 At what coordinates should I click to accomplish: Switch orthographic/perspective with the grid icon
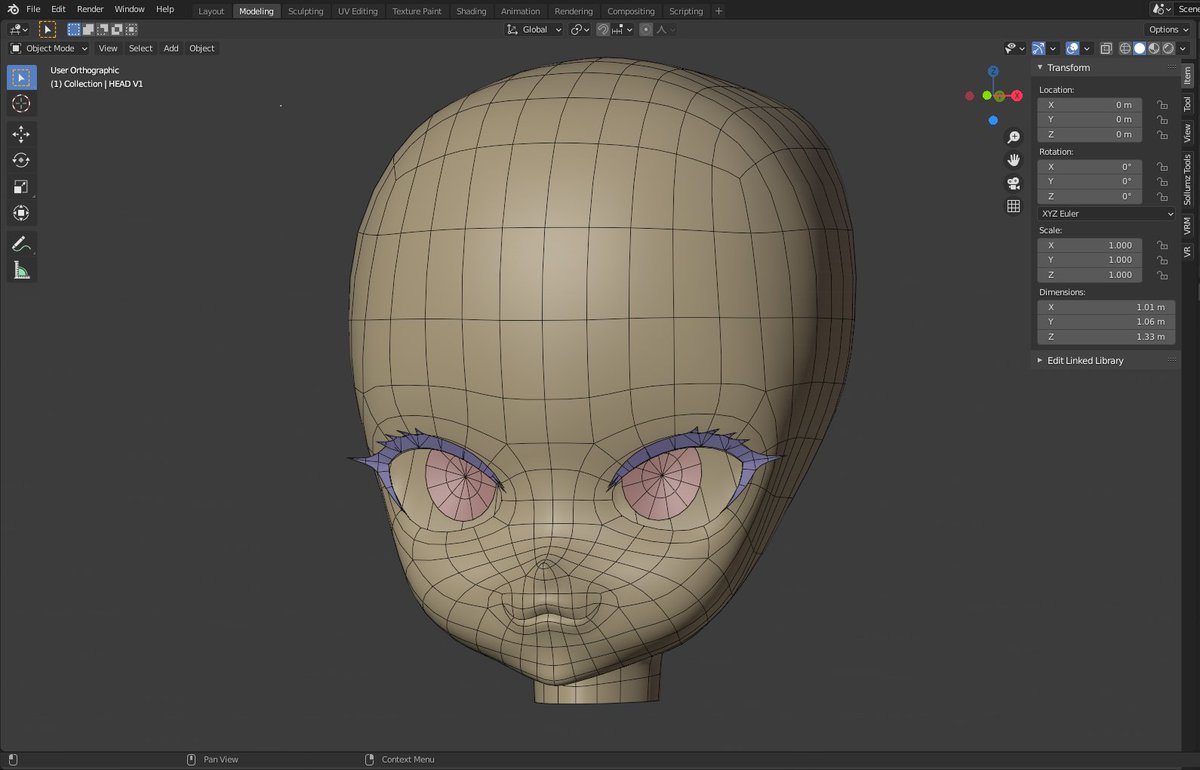pyautogui.click(x=1013, y=206)
